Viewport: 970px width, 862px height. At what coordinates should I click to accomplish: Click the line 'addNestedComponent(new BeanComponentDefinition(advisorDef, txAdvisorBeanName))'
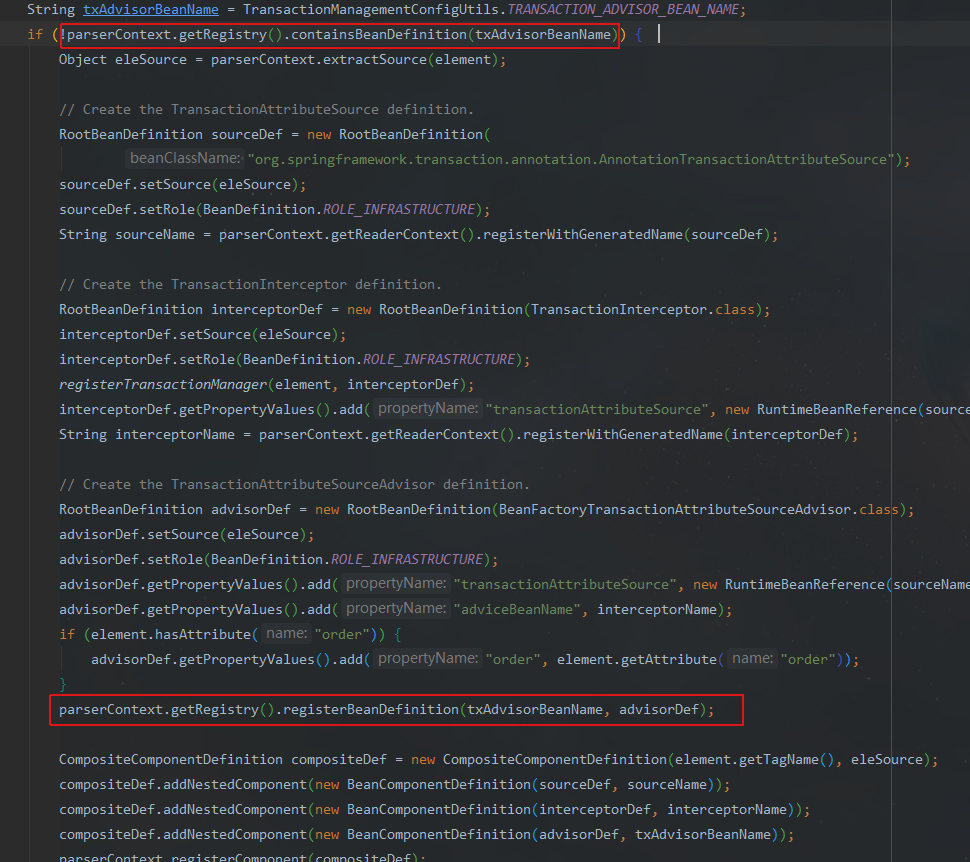pos(426,835)
